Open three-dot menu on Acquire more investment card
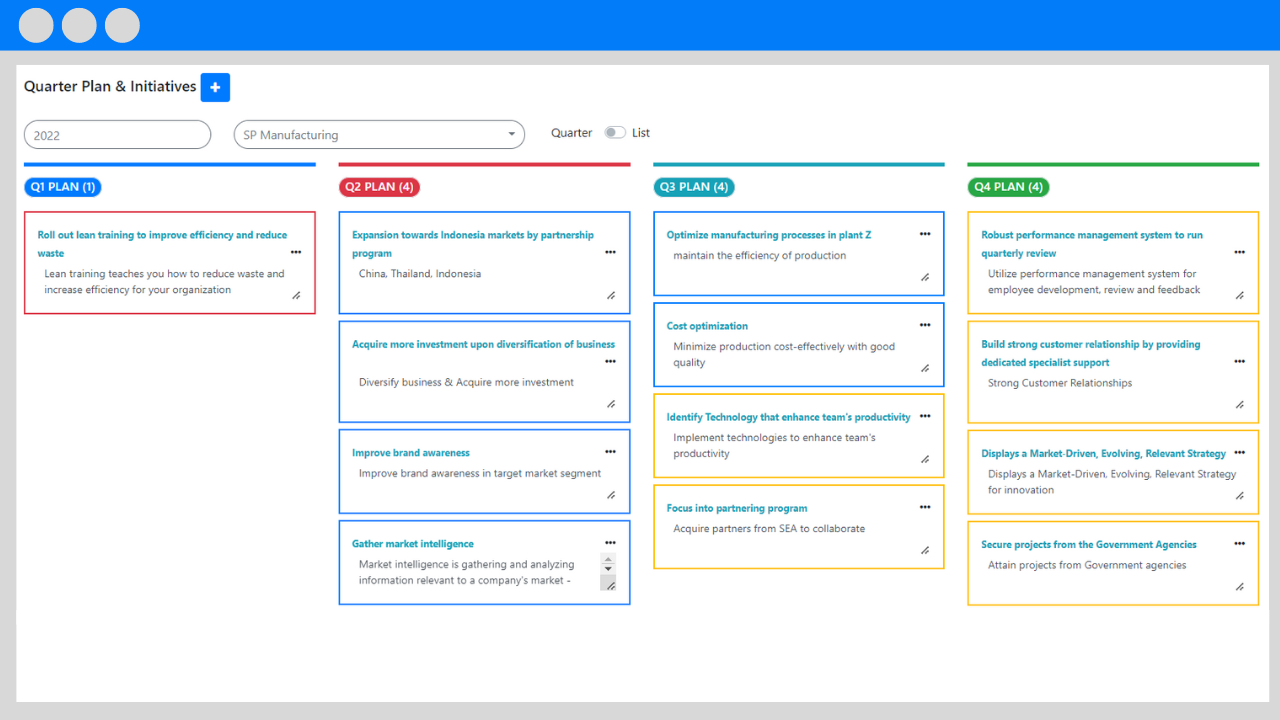 (x=610, y=362)
